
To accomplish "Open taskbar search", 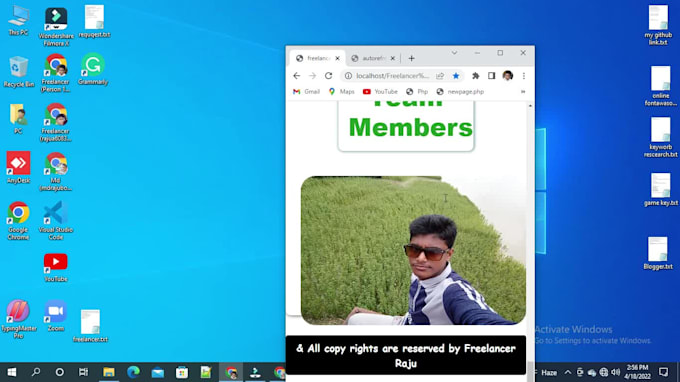I will tap(36, 372).
